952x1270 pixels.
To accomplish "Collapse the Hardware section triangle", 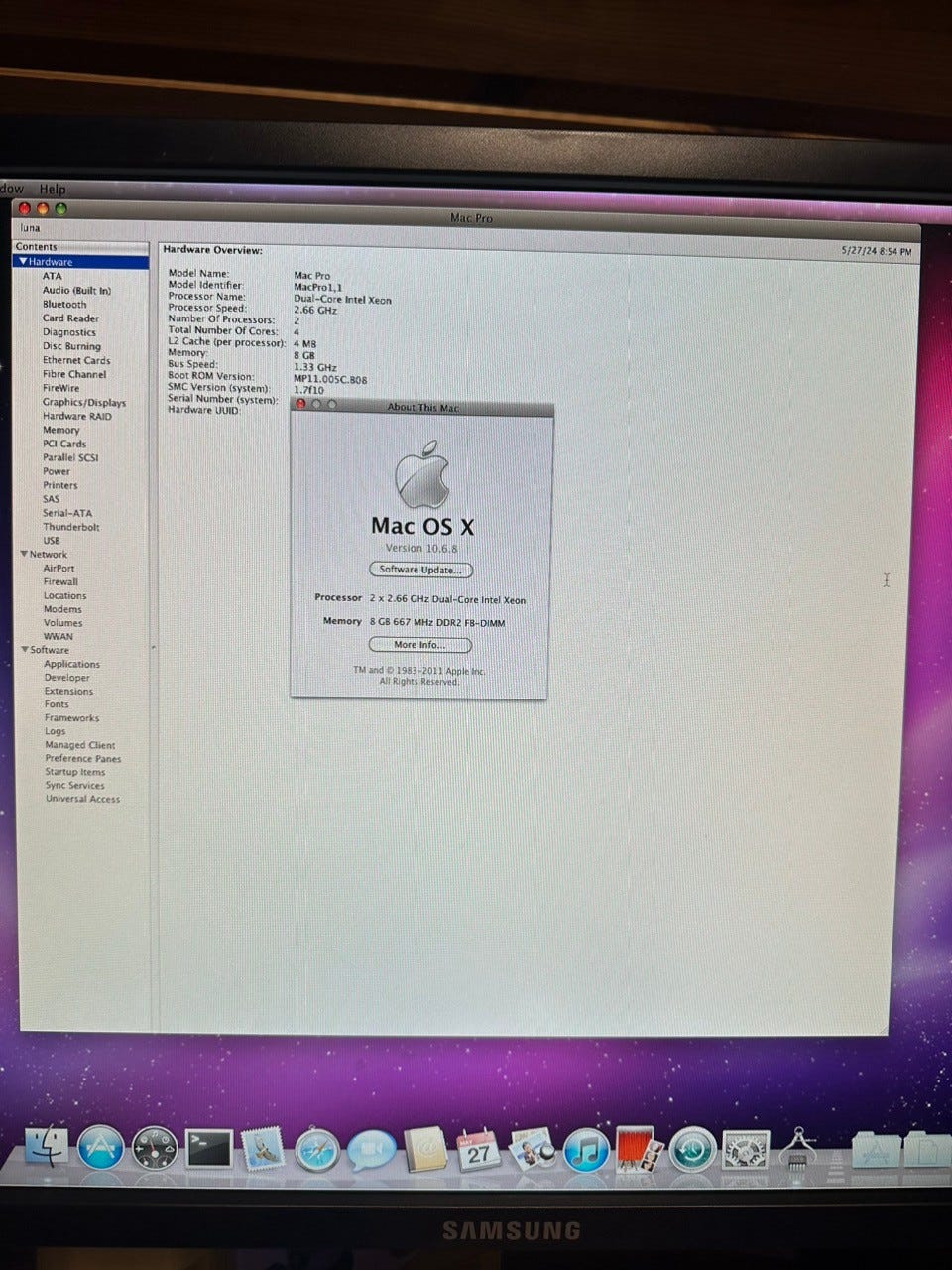I will 22,261.
